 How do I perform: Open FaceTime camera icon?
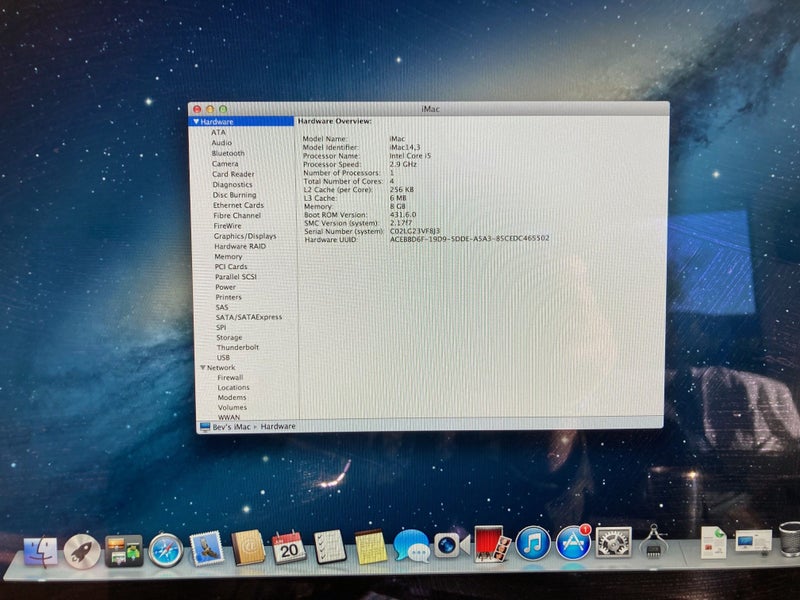(452, 545)
